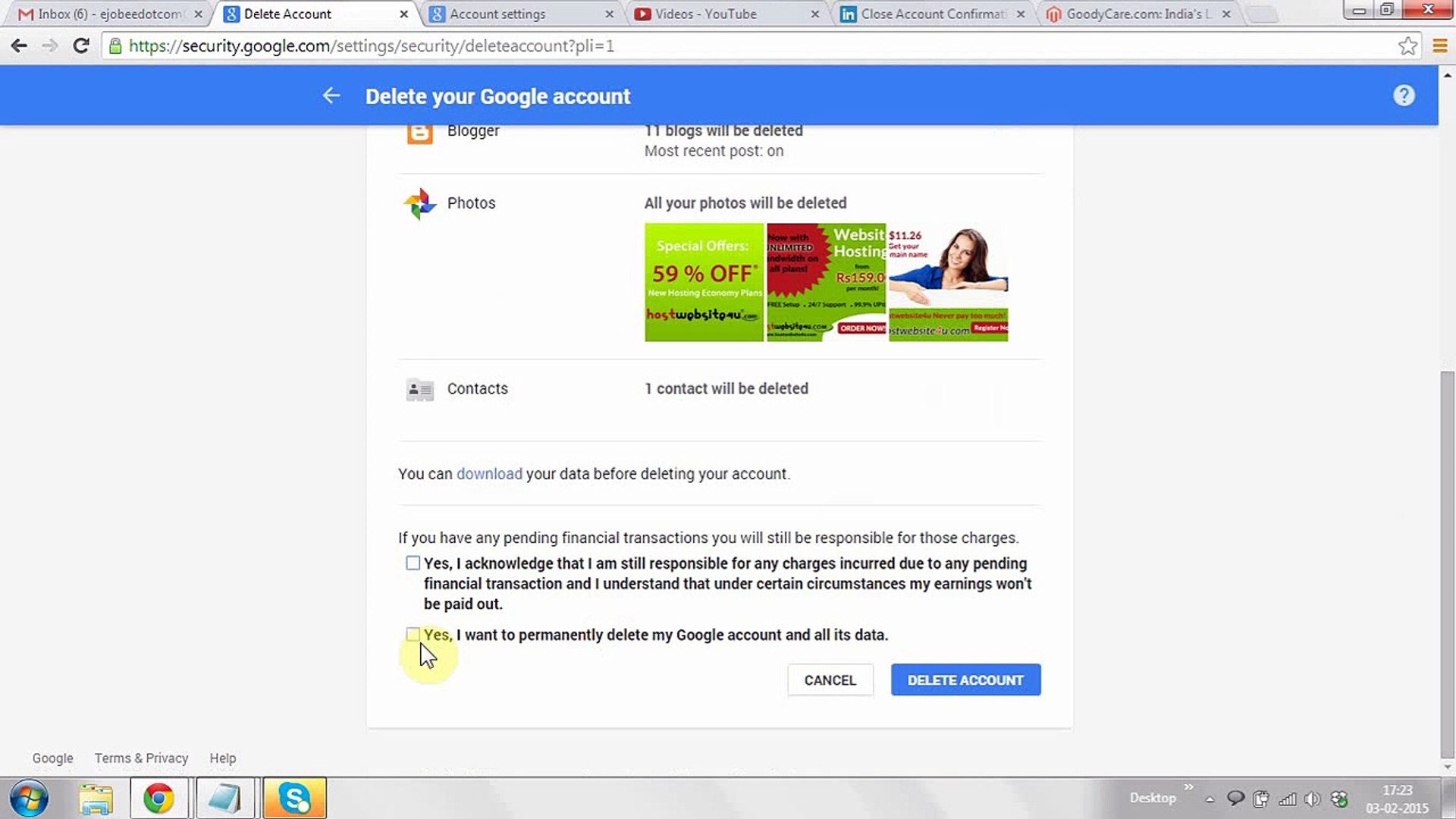
Task: Click the back arrow on Delete account page
Action: click(x=331, y=96)
